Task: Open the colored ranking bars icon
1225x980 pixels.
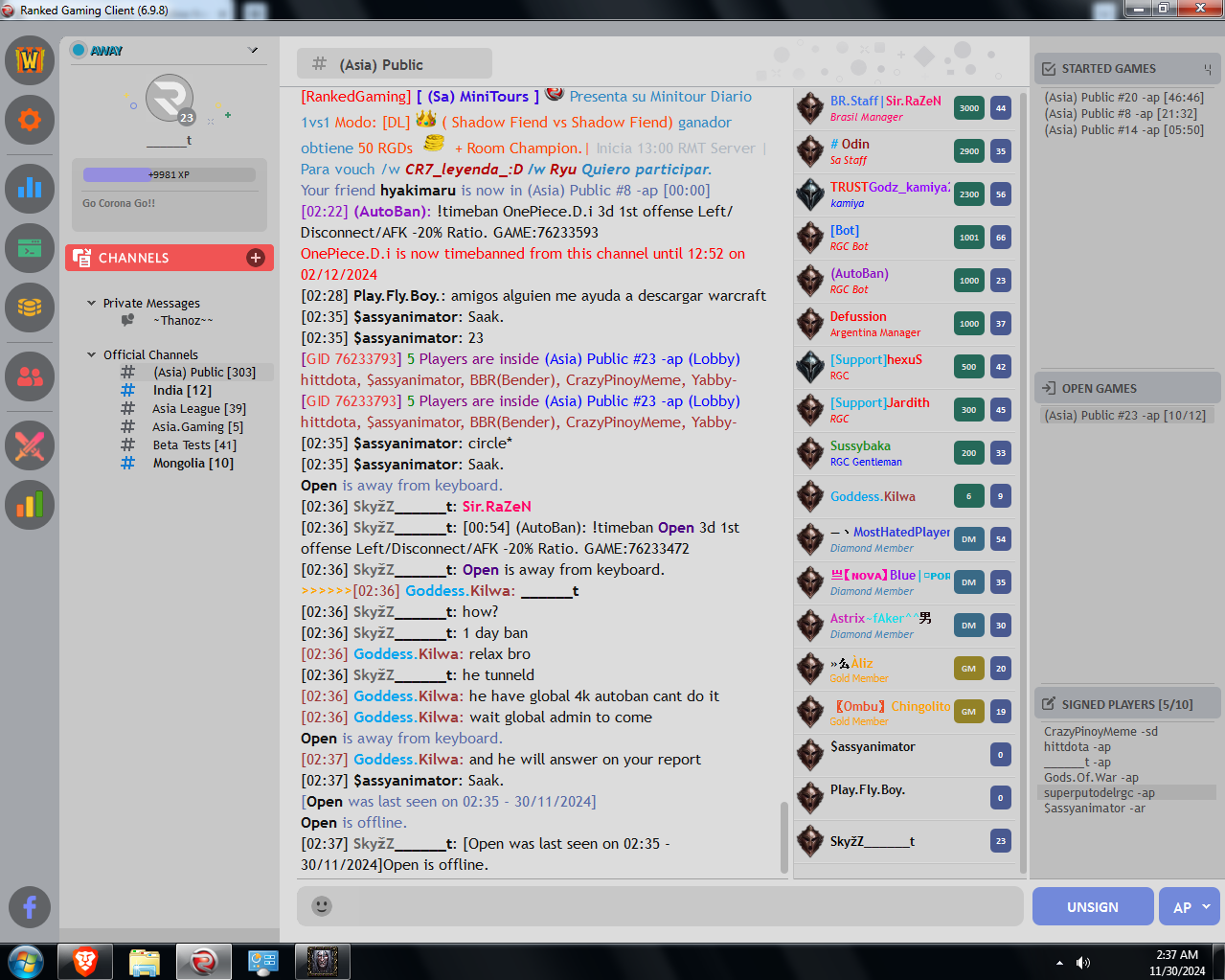Action: pyautogui.click(x=30, y=505)
